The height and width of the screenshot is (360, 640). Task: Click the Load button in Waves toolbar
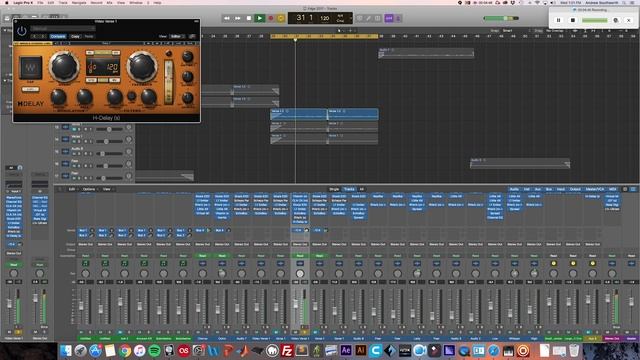pos(178,43)
